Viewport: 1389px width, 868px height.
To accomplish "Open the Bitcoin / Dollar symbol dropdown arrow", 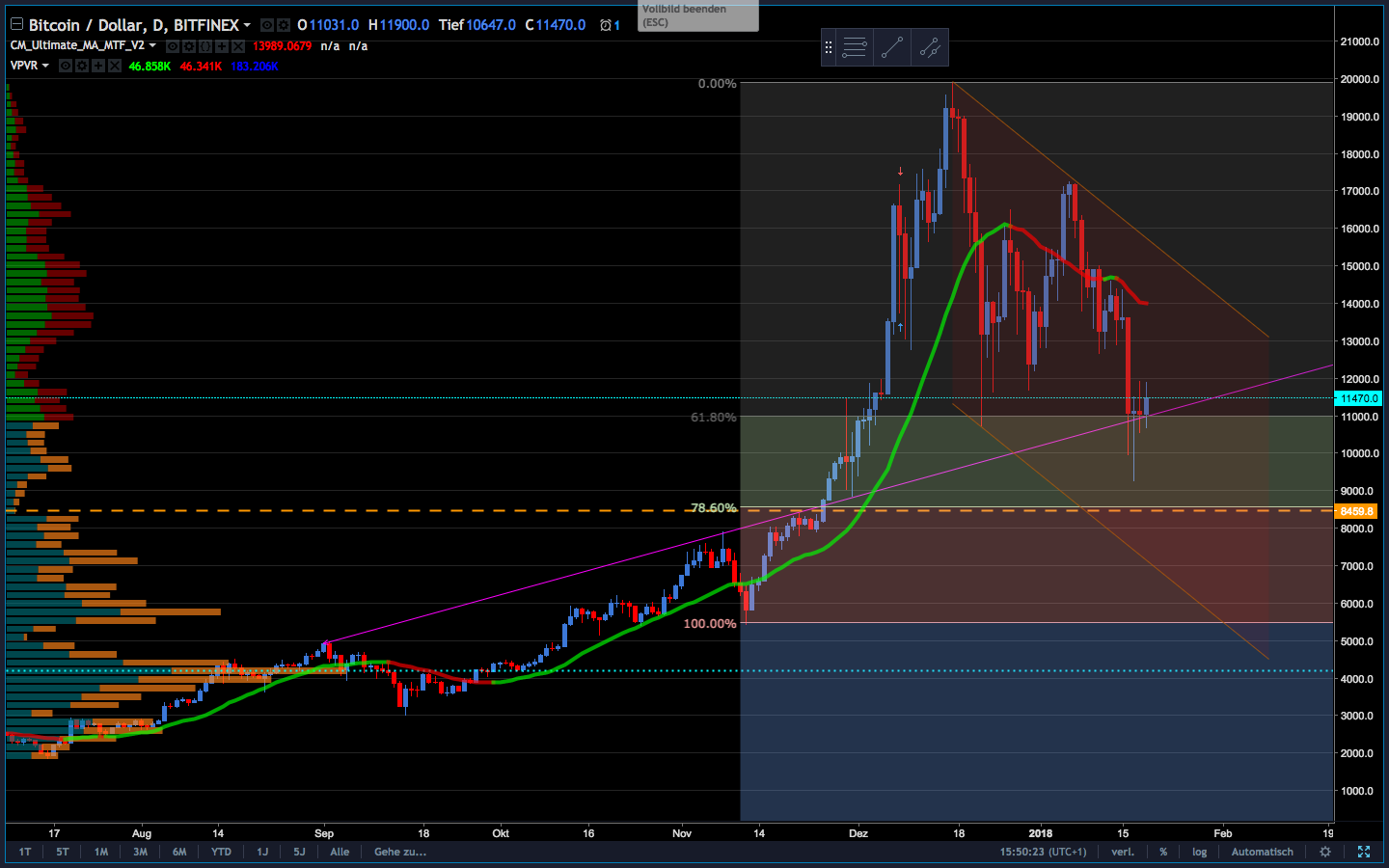I will pyautogui.click(x=247, y=25).
